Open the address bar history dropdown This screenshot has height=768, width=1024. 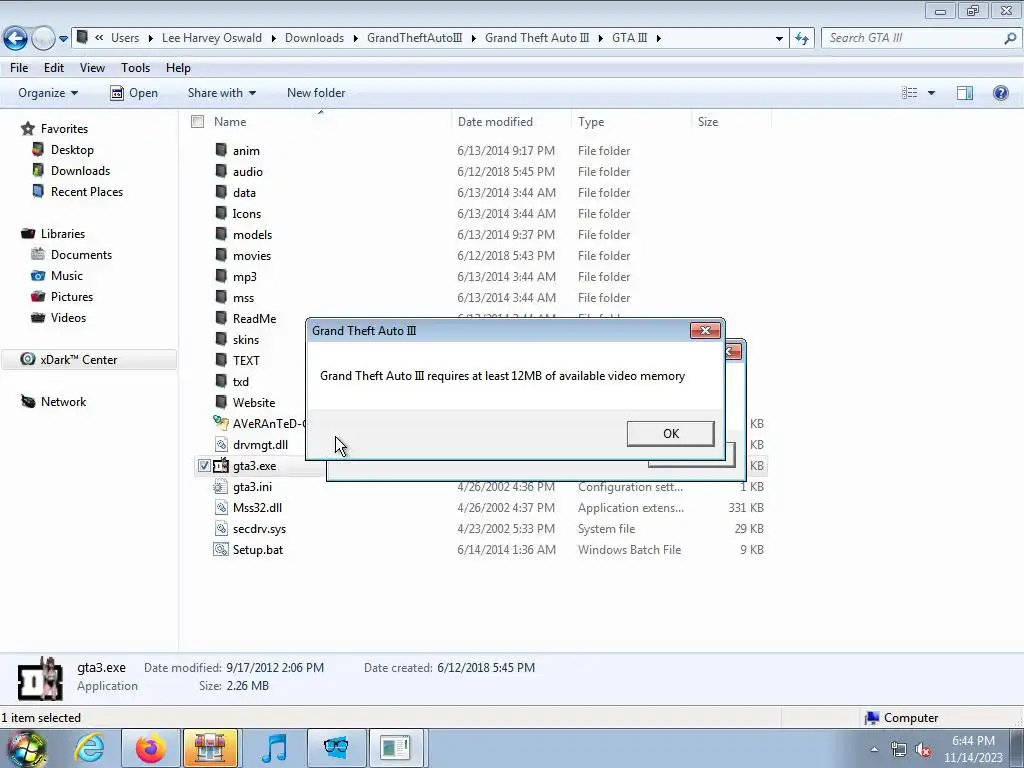(778, 38)
